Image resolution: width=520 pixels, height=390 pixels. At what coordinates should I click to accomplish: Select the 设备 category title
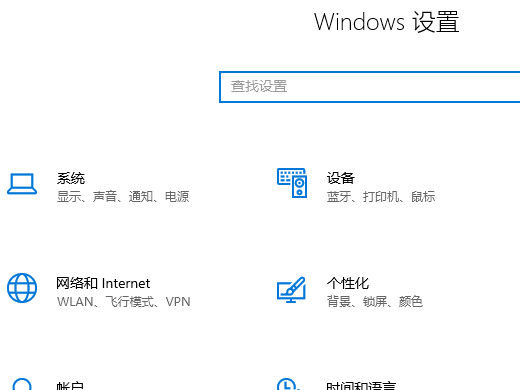point(340,178)
